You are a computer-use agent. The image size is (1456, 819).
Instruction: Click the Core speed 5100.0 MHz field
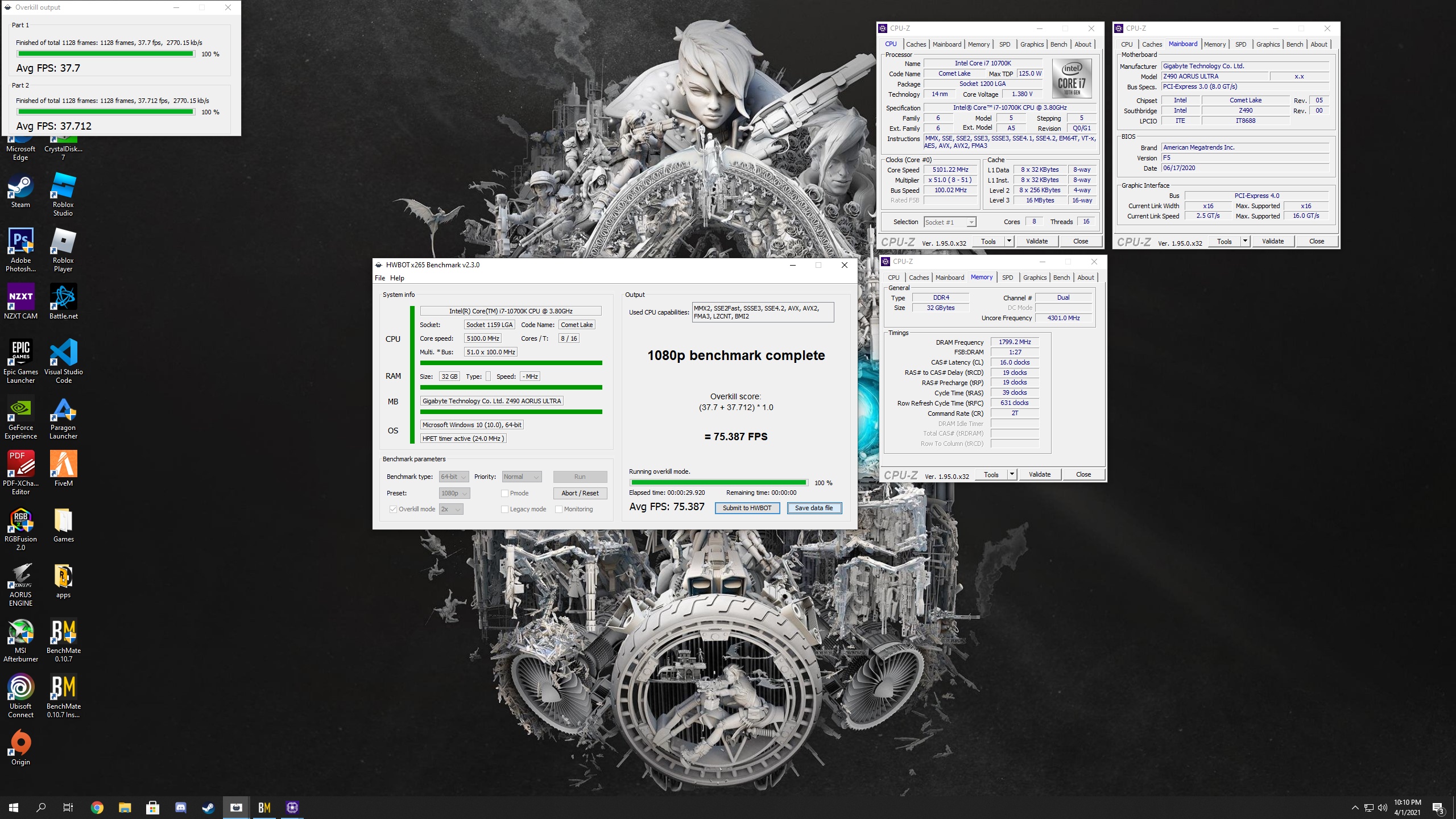[483, 338]
